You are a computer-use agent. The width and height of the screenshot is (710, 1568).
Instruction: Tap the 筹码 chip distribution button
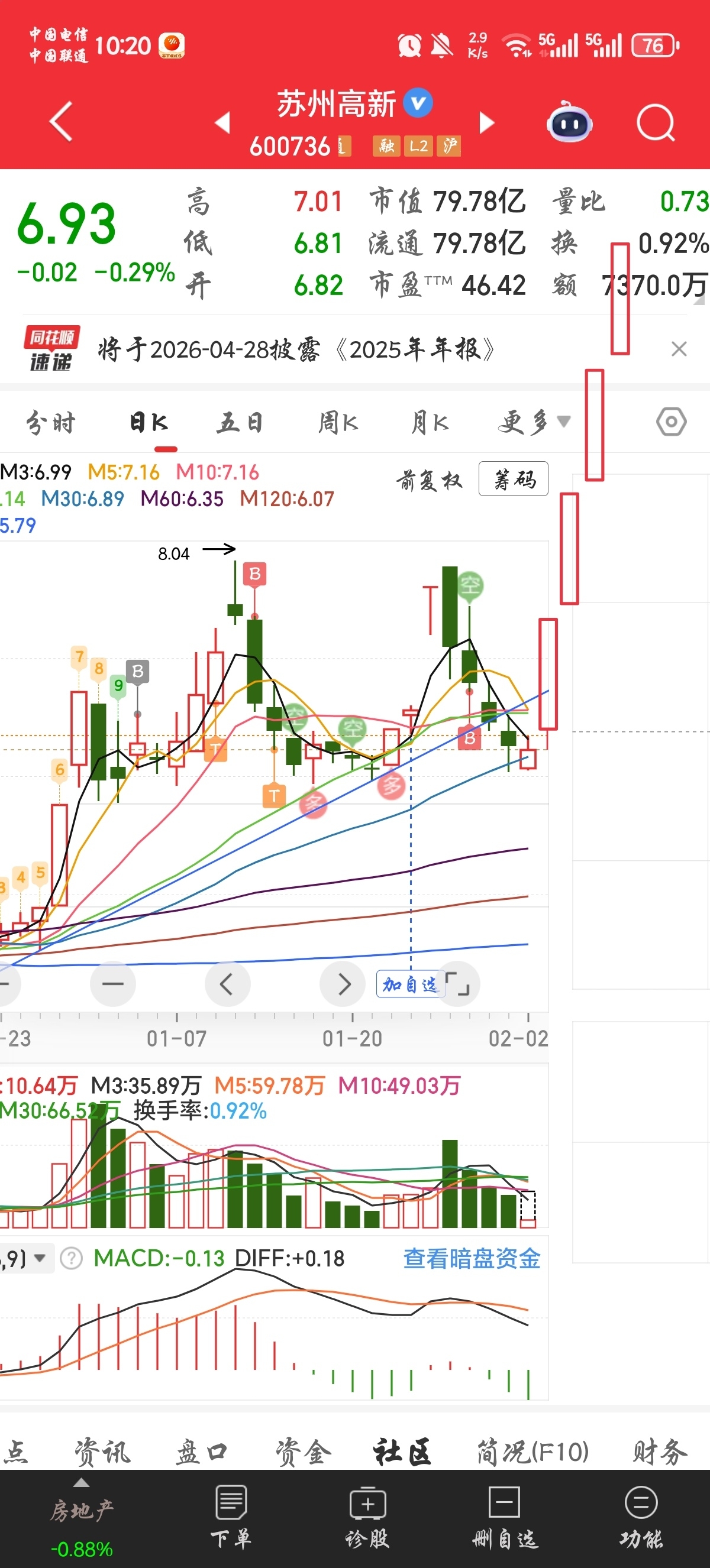pyautogui.click(x=514, y=479)
